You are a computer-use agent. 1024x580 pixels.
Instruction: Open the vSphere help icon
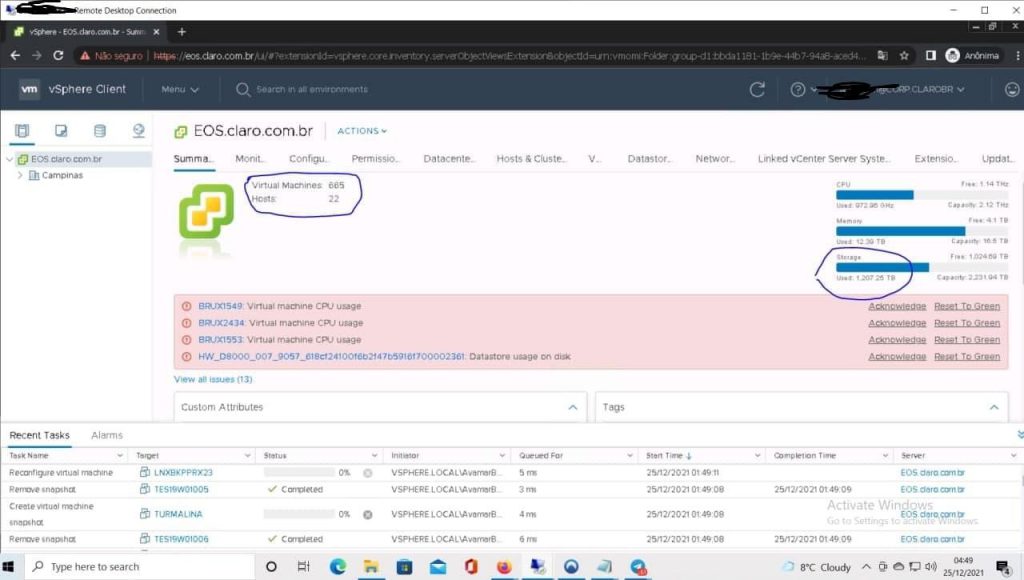(797, 89)
